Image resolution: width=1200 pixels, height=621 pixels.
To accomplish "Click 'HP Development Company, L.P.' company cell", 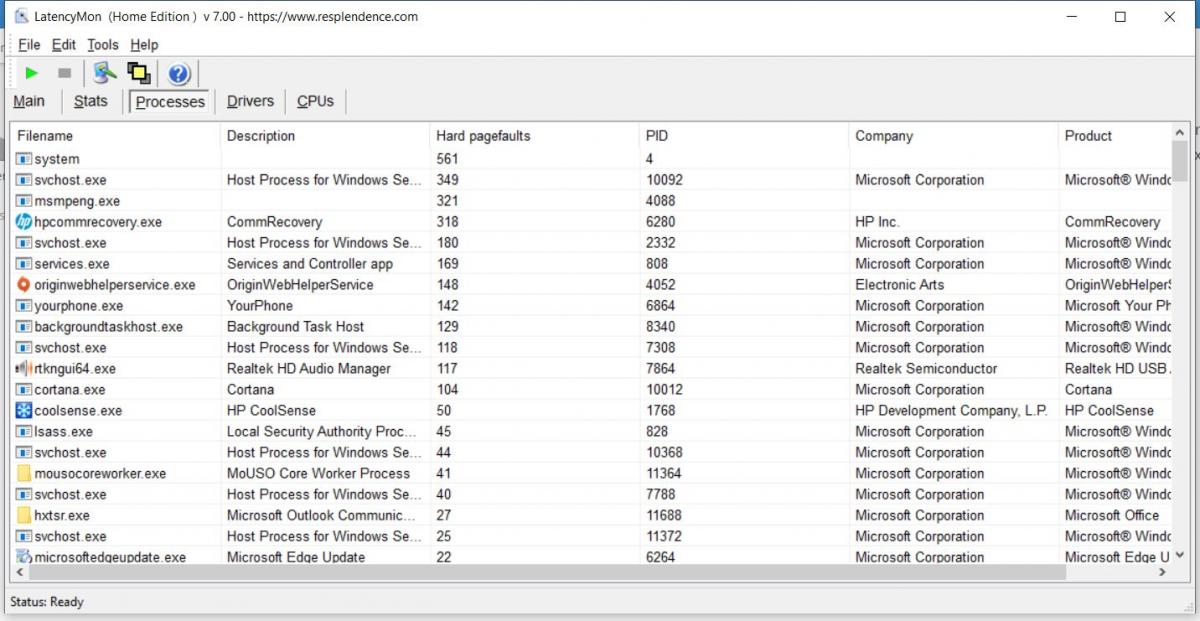I will pyautogui.click(x=951, y=411).
